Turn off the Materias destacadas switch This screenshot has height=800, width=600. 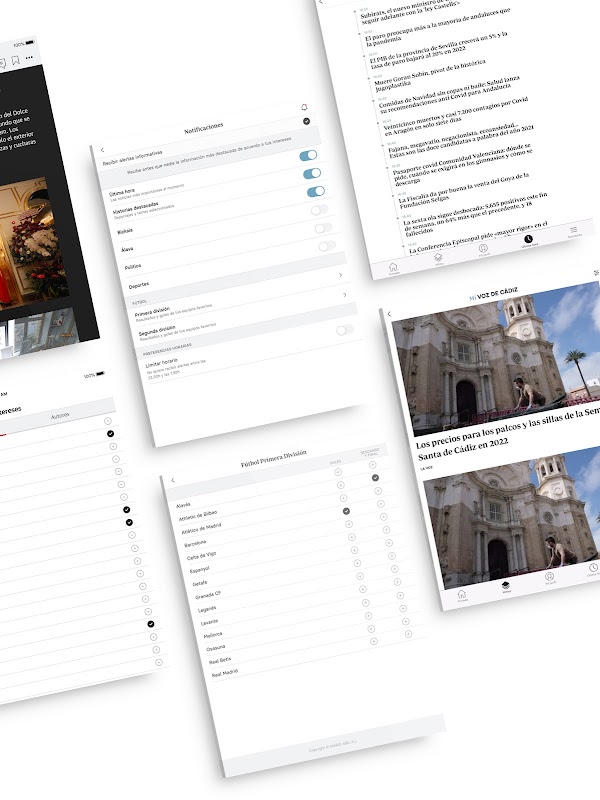point(312,173)
